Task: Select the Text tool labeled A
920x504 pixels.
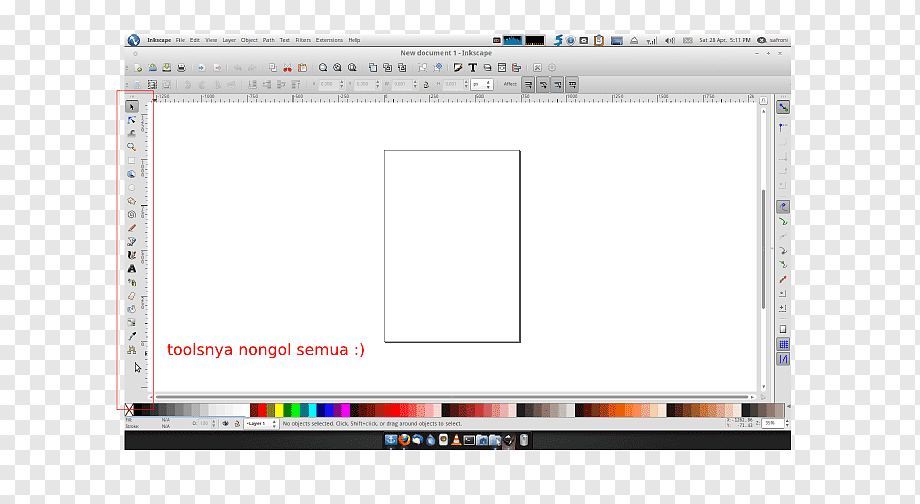Action: point(131,269)
